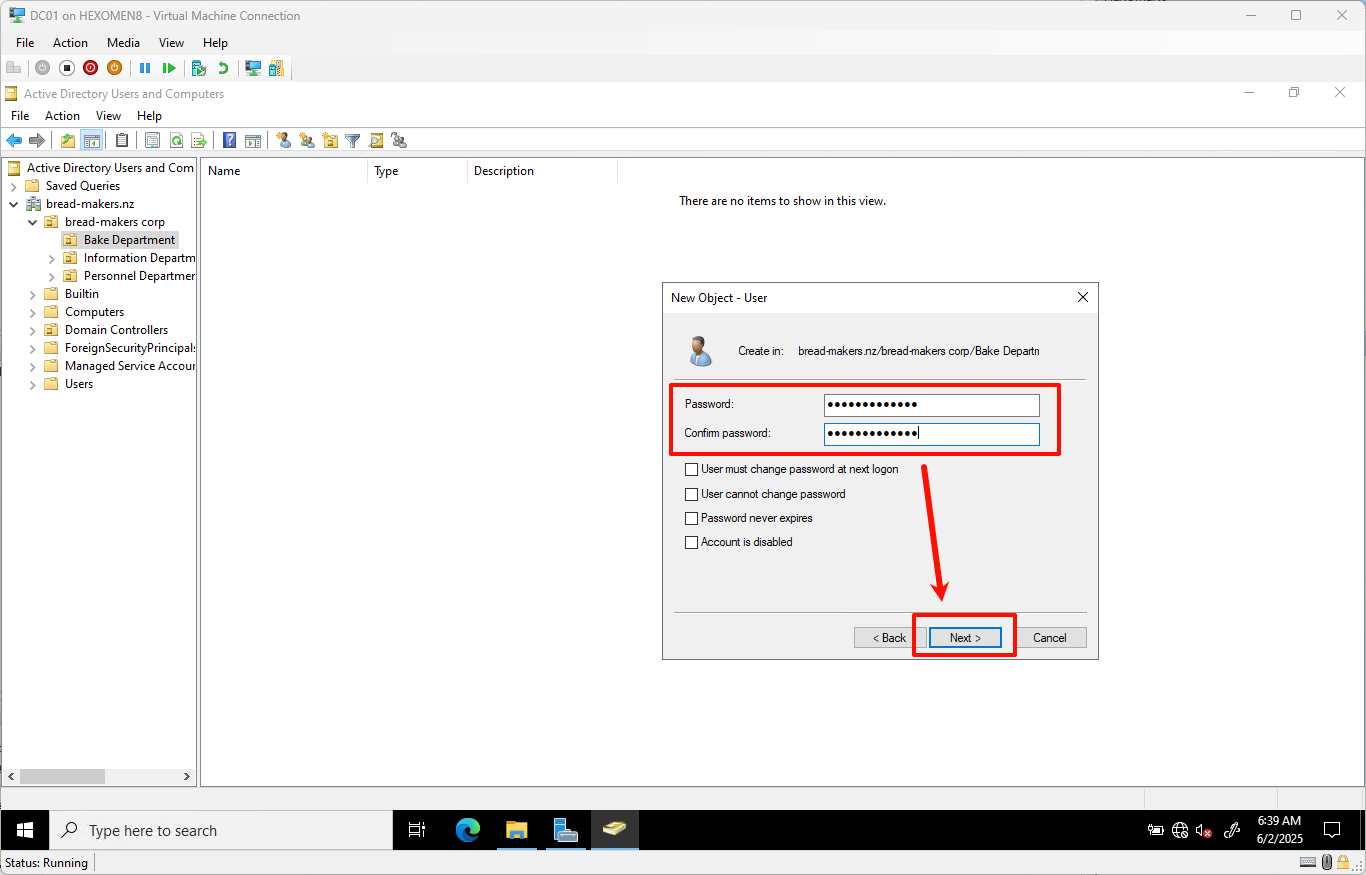Open the ADUC Action menu
This screenshot has width=1366, height=875.
tap(62, 116)
